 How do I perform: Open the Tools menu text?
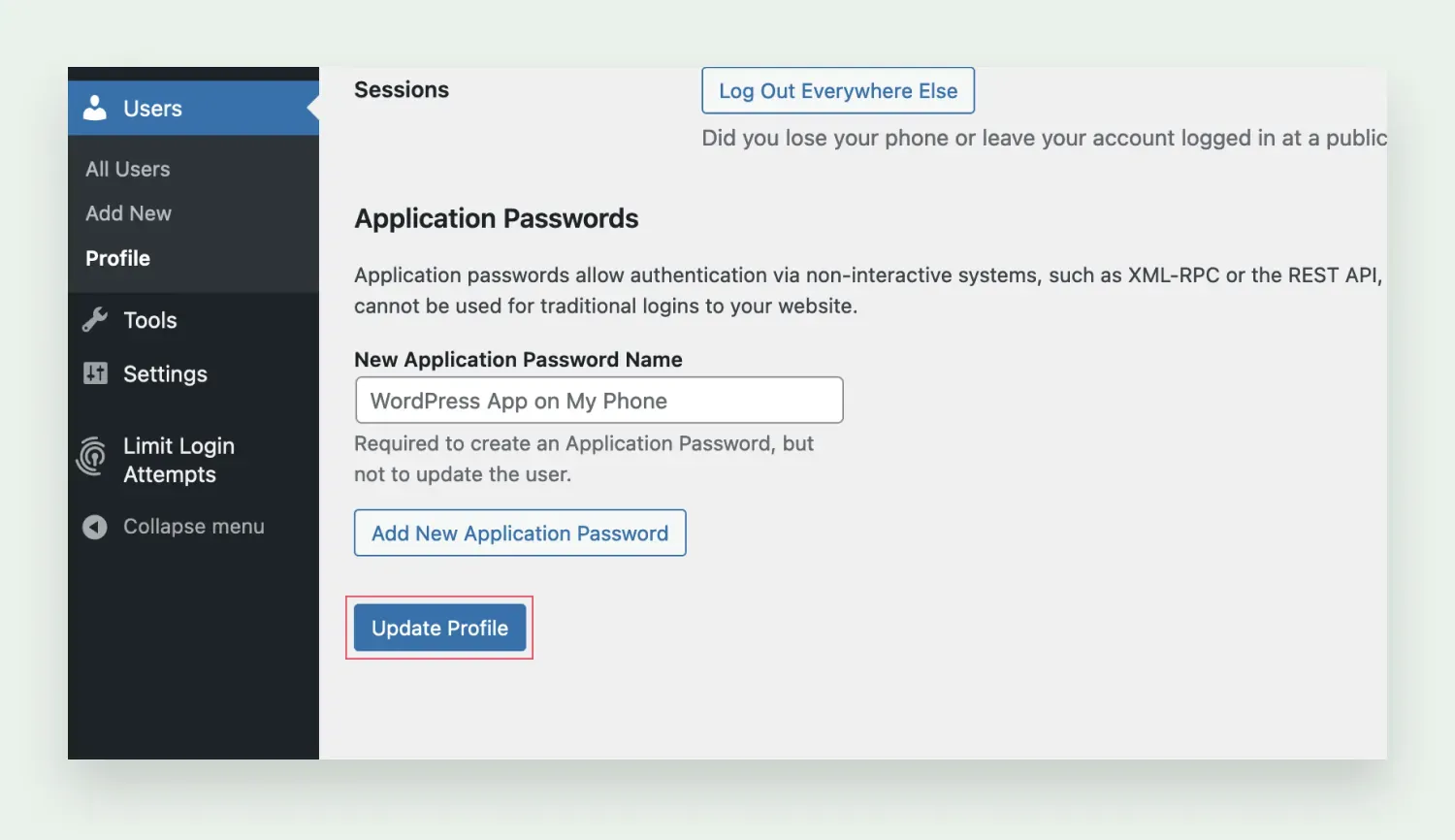click(x=150, y=320)
